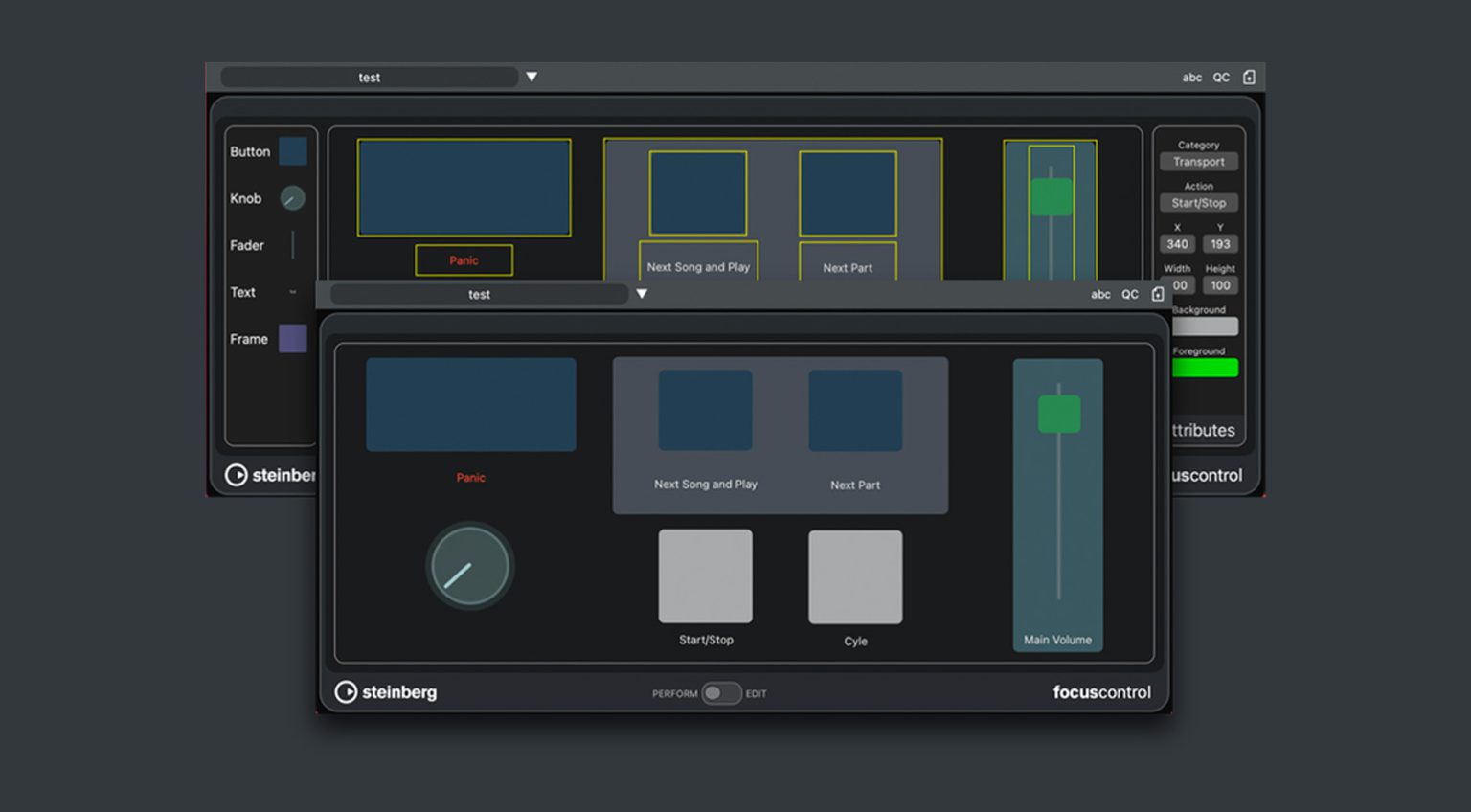Open the Action dropdown showing Start/Stop
Image resolution: width=1471 pixels, height=812 pixels.
coord(1199,202)
